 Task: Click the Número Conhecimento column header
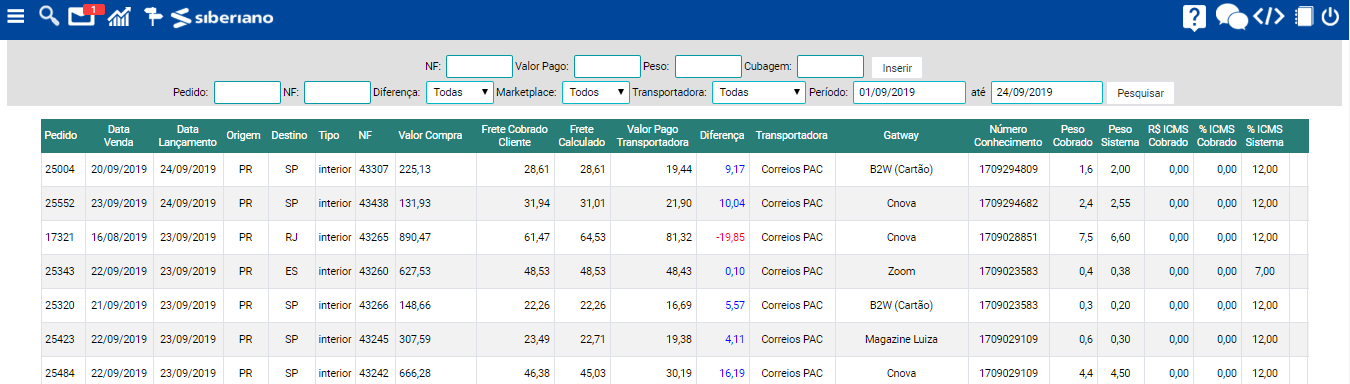coord(1009,135)
